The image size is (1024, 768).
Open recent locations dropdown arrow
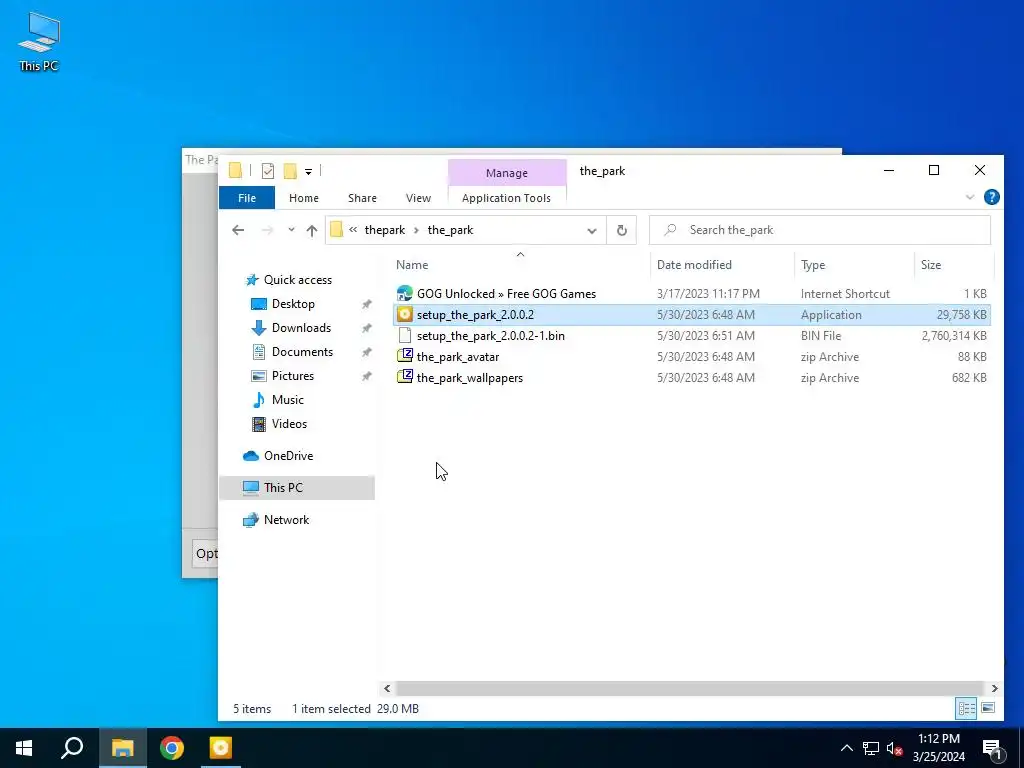(291, 230)
